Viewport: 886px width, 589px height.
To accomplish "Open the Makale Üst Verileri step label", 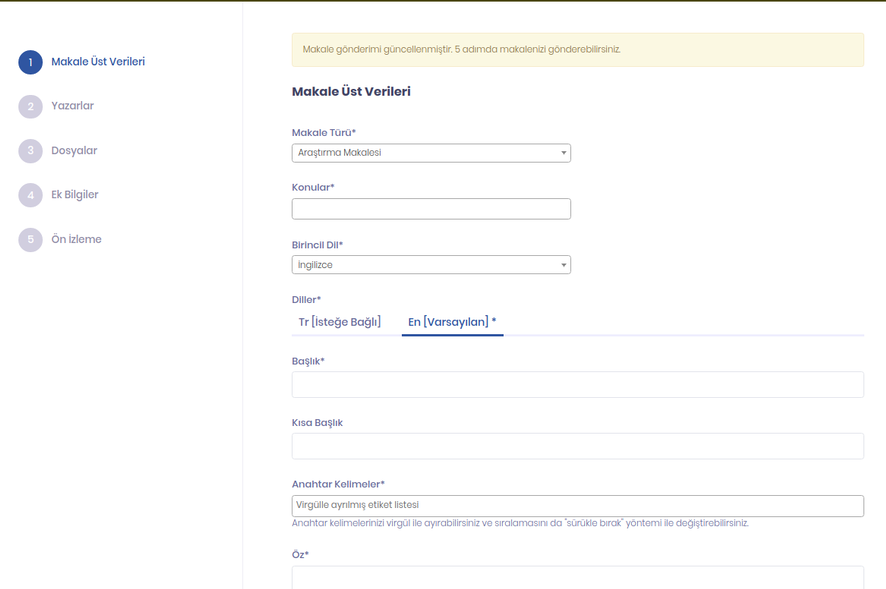I will coord(98,62).
